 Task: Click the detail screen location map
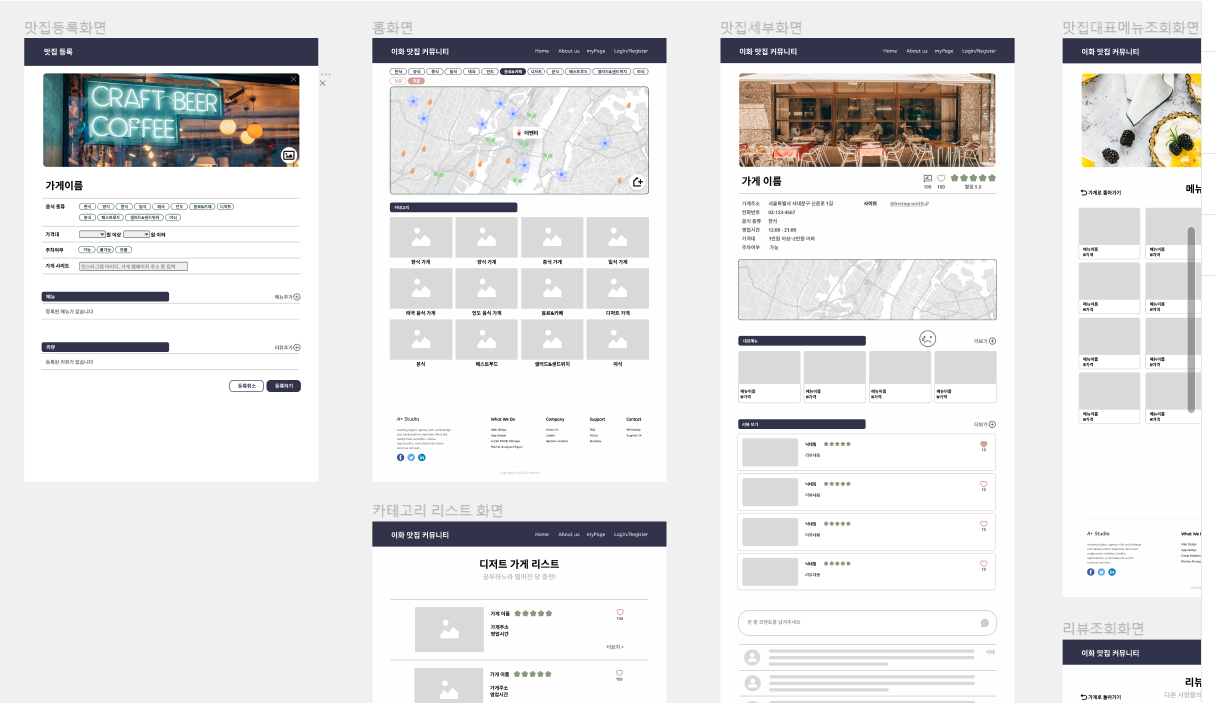tap(867, 290)
